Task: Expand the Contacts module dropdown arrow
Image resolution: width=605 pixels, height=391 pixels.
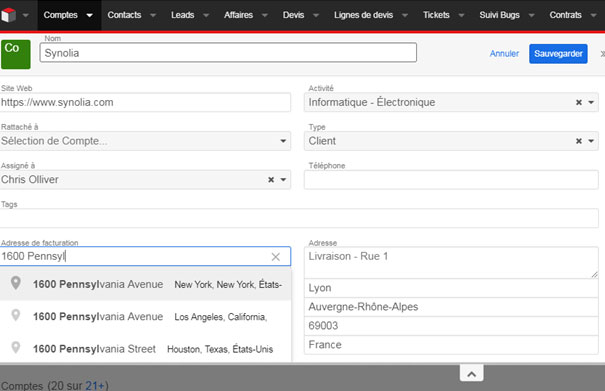Action: 153,15
